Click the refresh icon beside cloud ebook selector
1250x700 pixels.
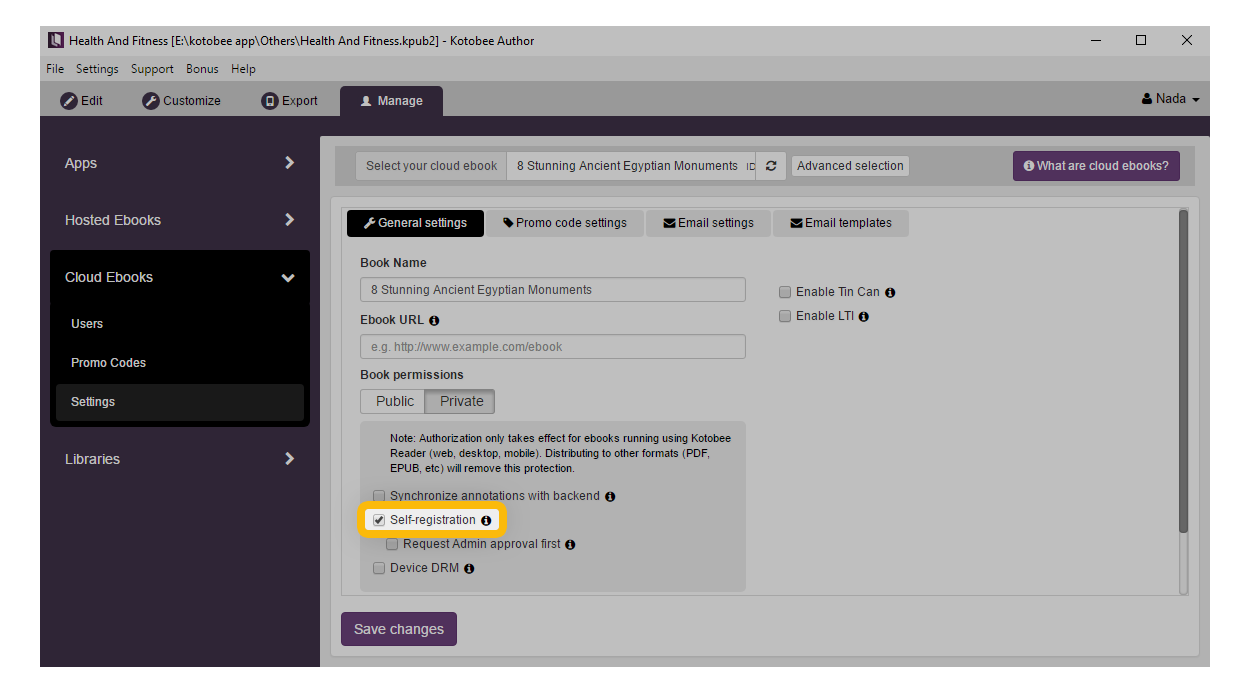coord(770,166)
